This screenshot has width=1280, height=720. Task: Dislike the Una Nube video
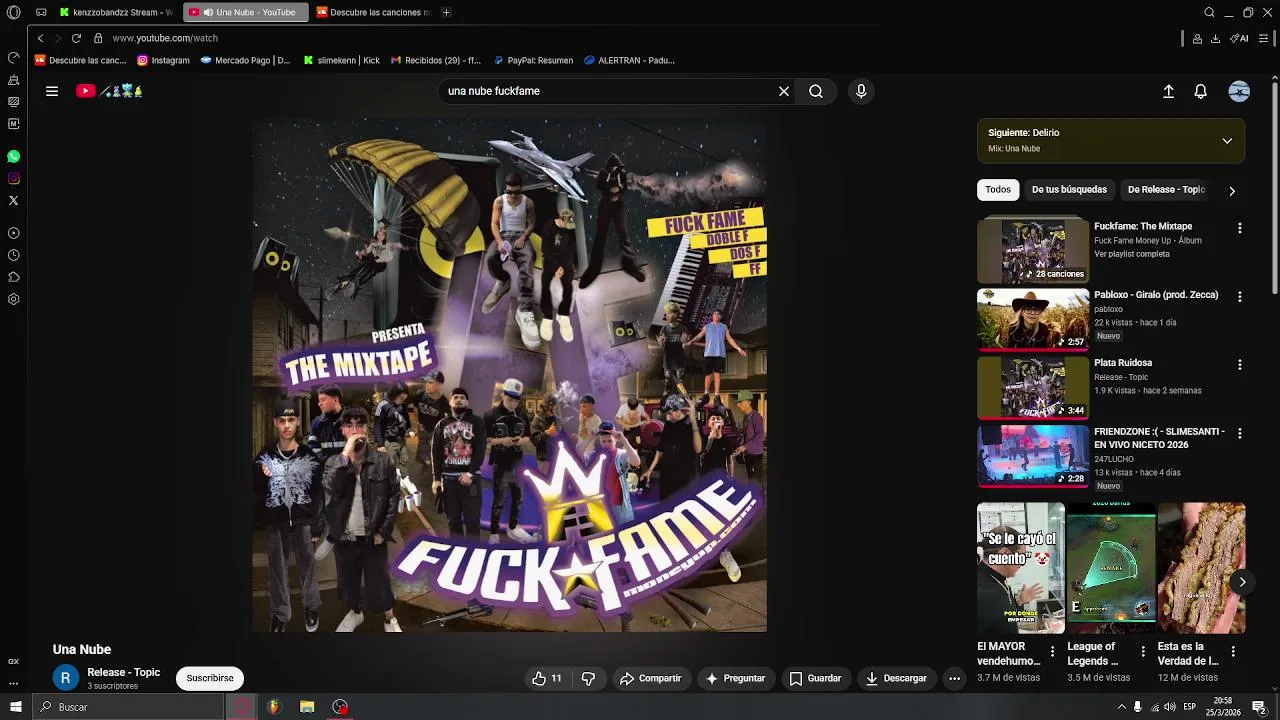tap(588, 678)
